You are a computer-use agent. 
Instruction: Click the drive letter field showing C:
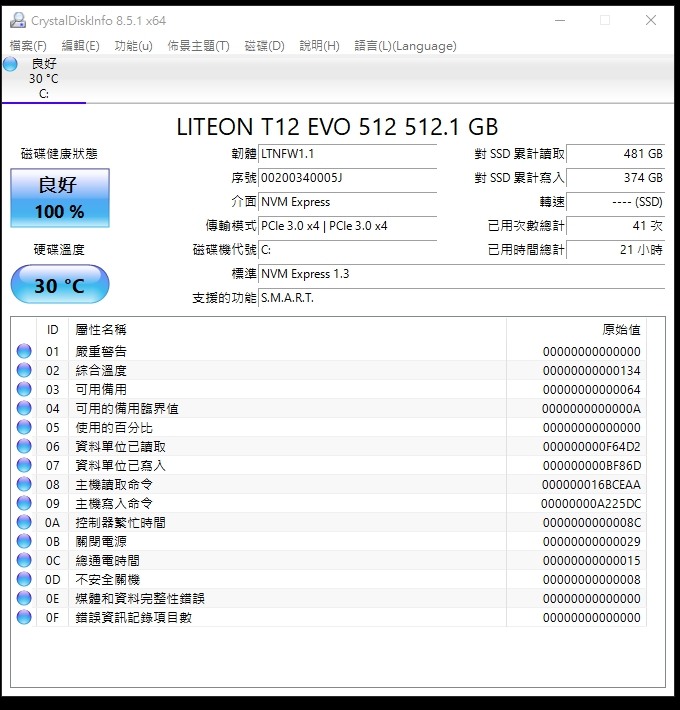pyautogui.click(x=347, y=250)
